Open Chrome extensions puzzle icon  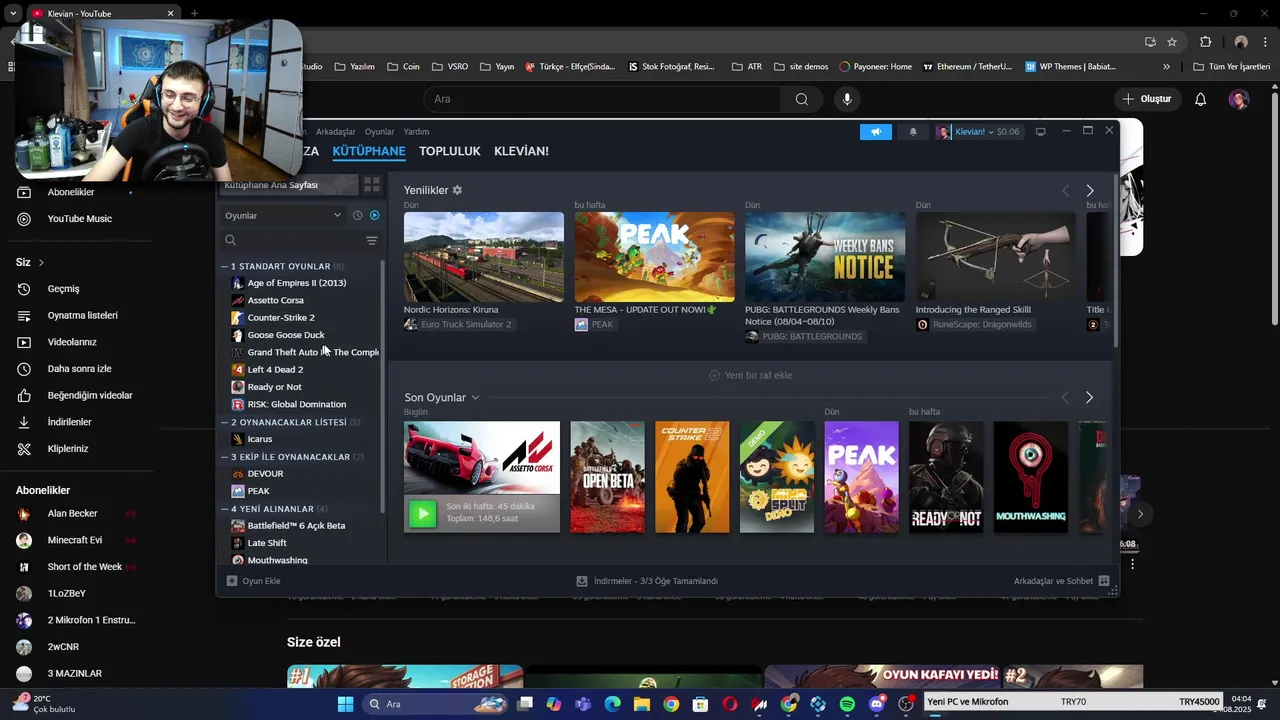tap(1205, 42)
